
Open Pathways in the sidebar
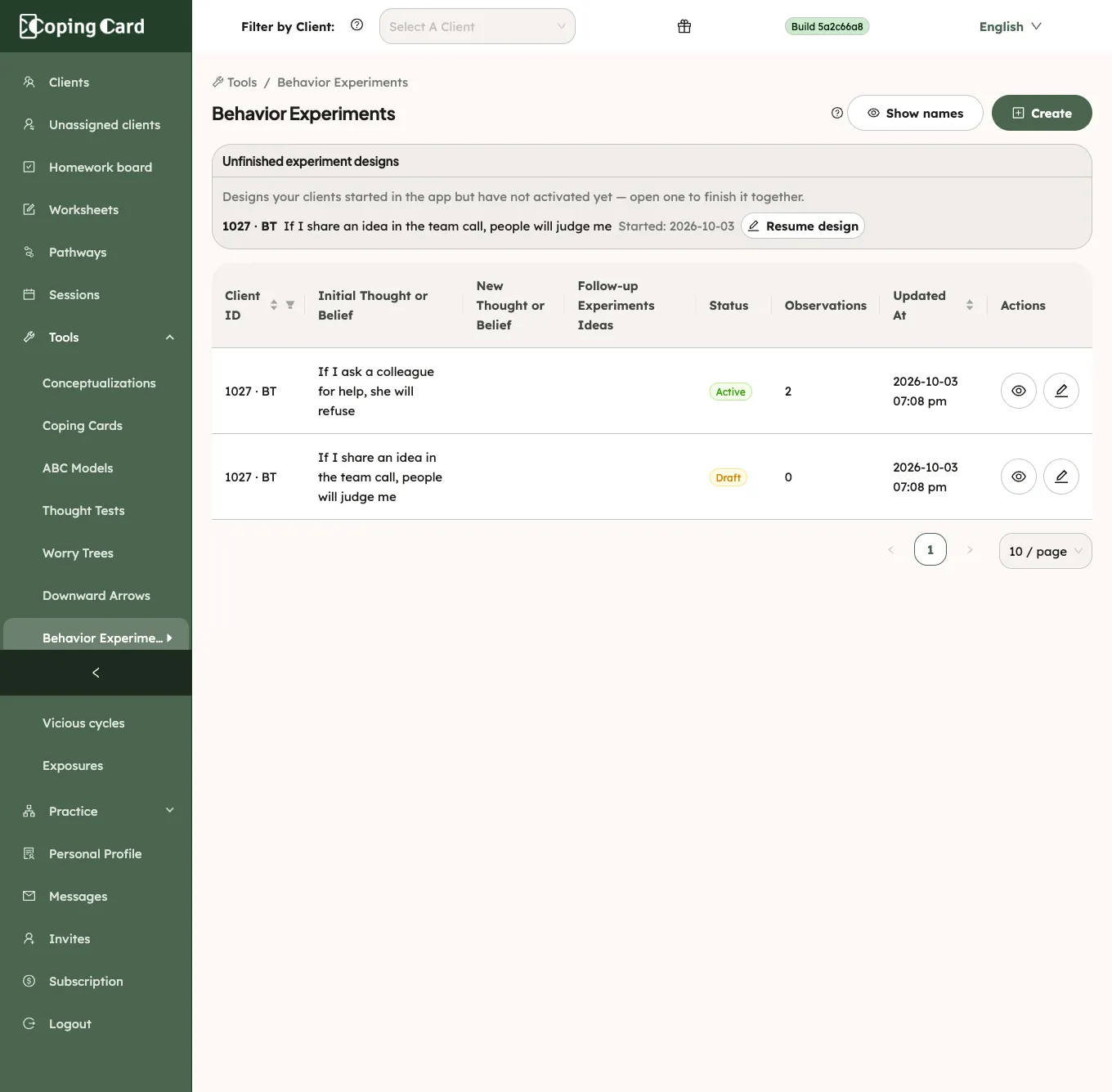click(96, 252)
